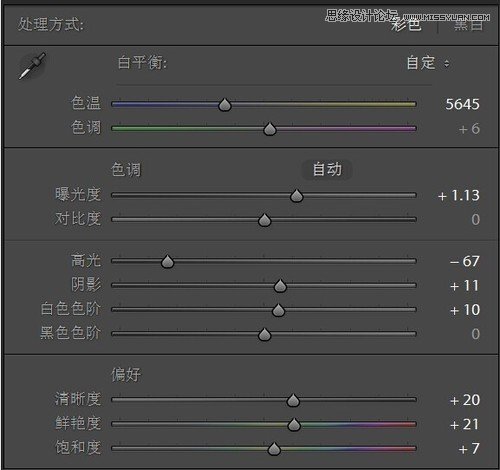Click the 色温 temperature slider handle
The width and height of the screenshot is (500, 470).
(x=225, y=105)
